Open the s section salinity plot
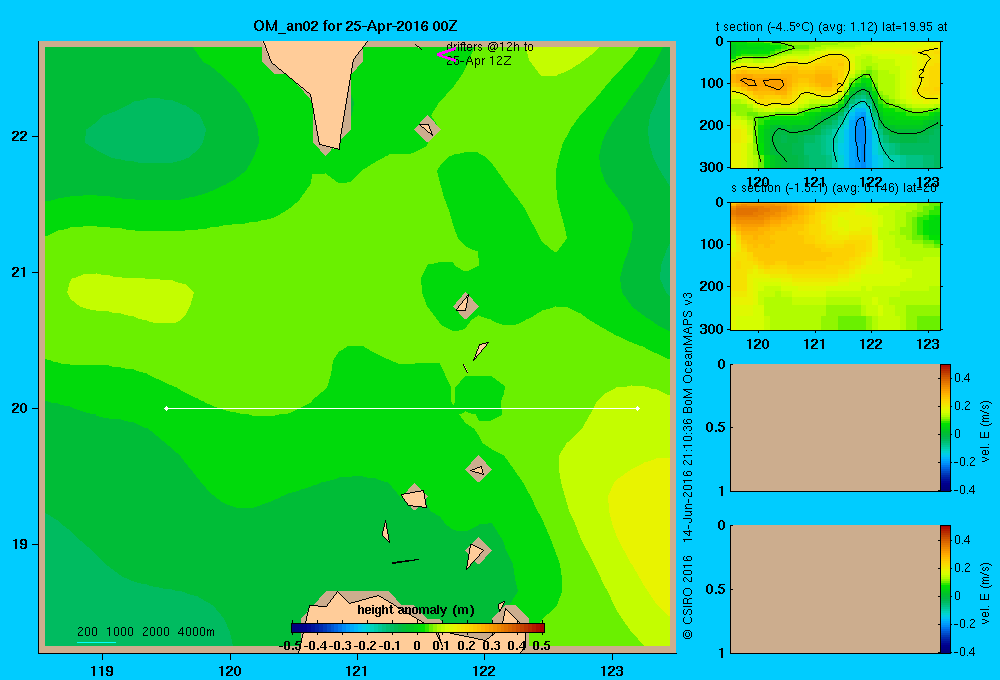Image resolution: width=1000 pixels, height=680 pixels. coord(835,265)
